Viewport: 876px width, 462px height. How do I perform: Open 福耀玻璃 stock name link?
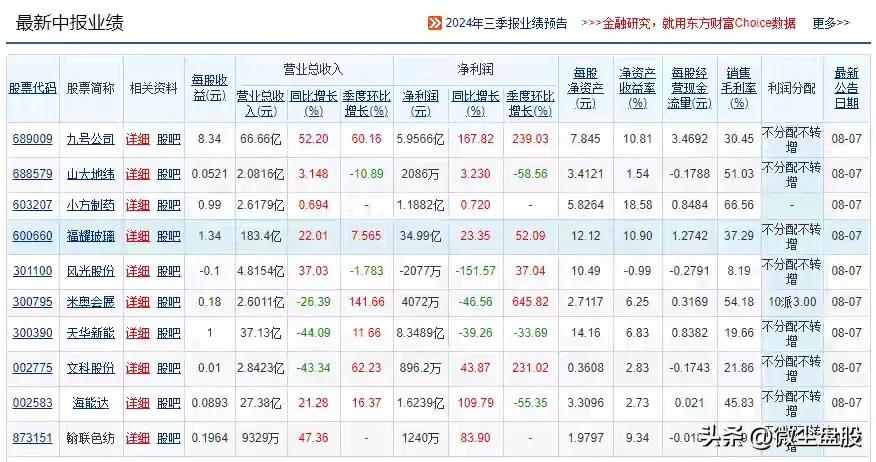pos(91,236)
